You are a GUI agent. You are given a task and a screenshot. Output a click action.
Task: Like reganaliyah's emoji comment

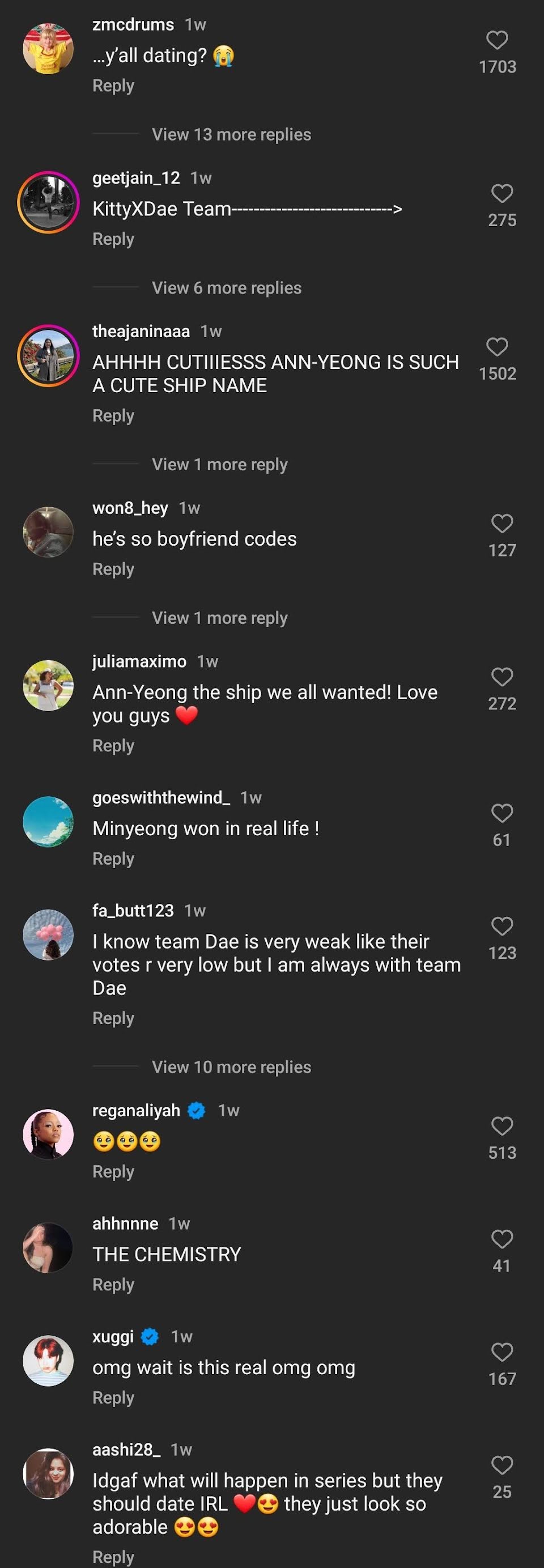coord(502,1126)
